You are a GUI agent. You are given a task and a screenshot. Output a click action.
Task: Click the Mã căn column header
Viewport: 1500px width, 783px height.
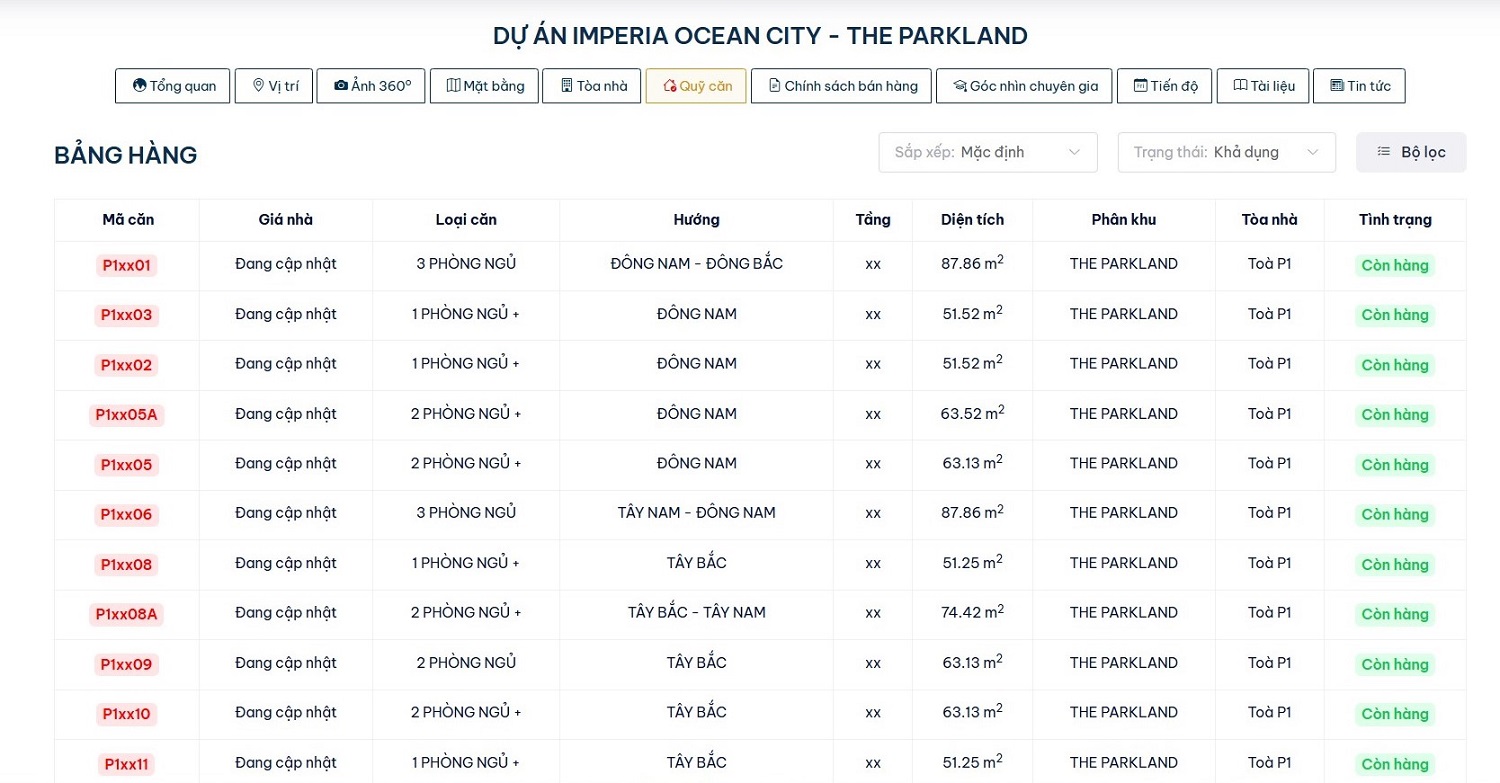click(x=128, y=220)
